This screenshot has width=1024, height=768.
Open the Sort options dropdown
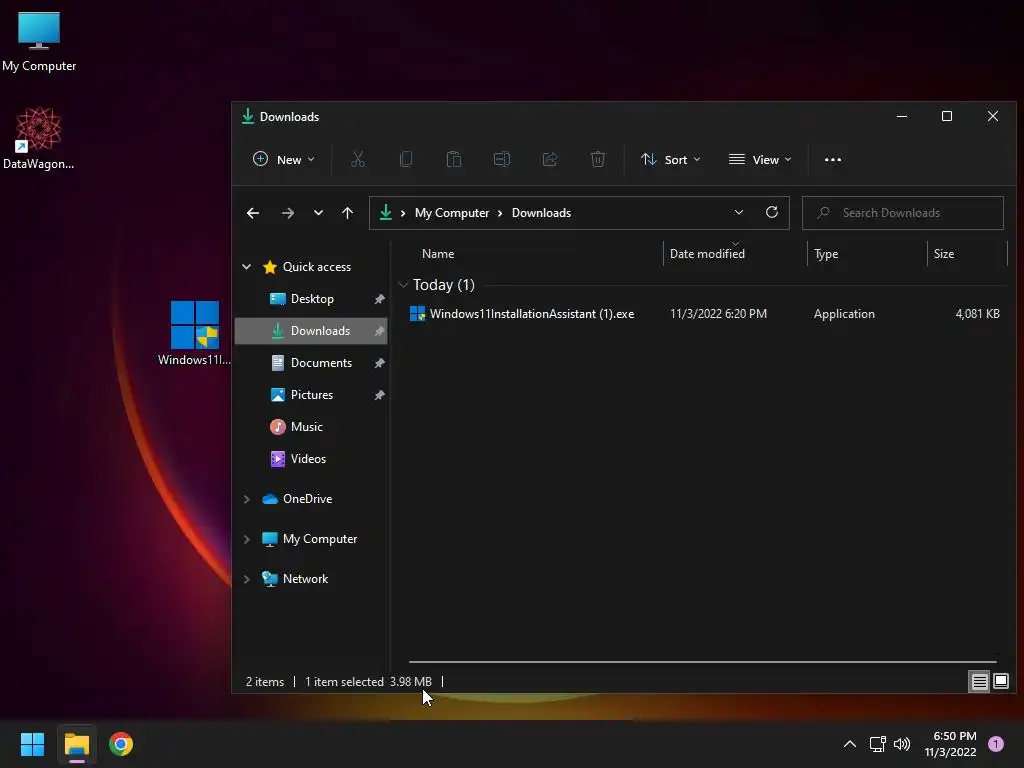click(x=671, y=159)
